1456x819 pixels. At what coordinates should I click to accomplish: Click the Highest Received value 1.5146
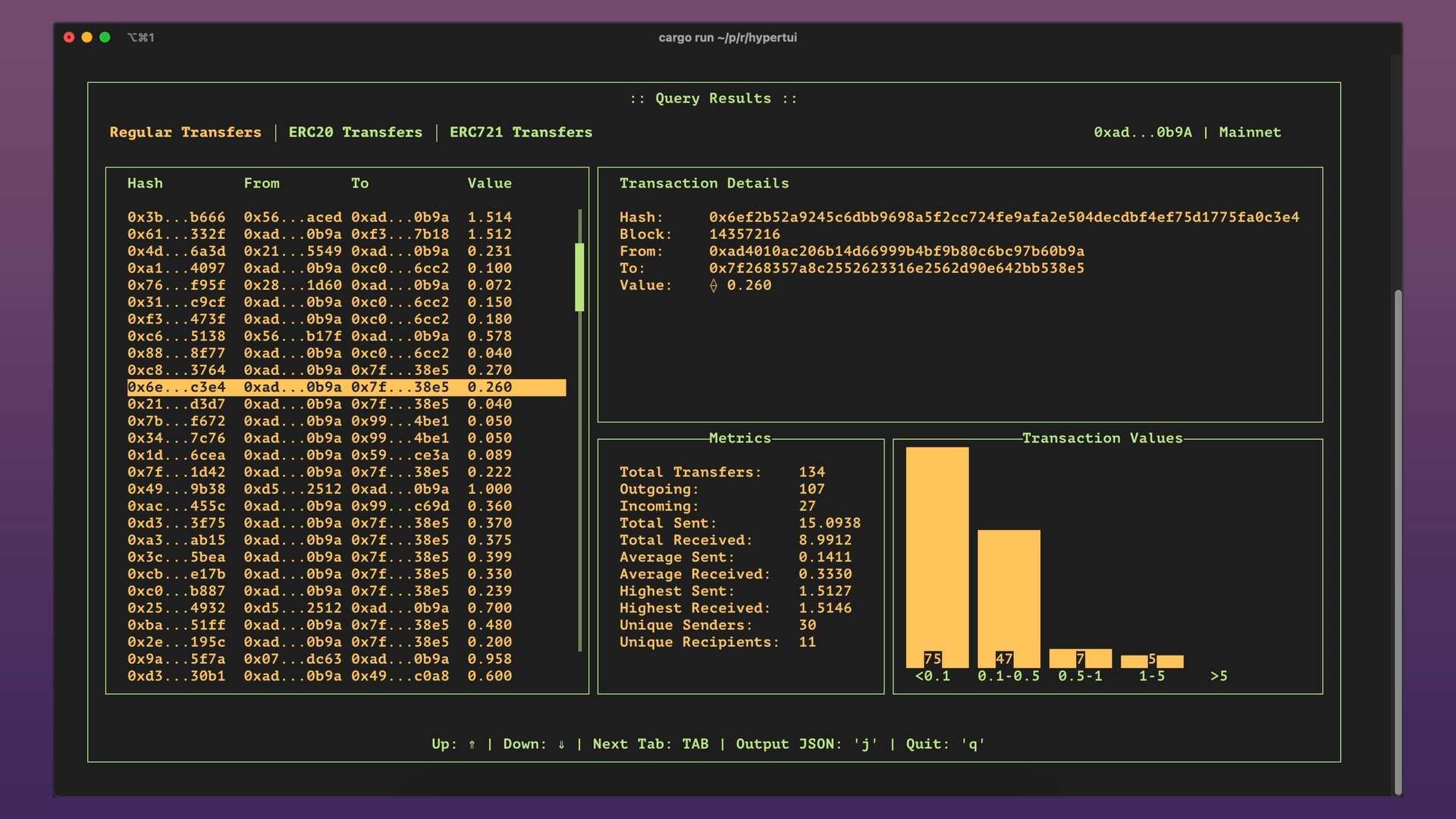[825, 608]
